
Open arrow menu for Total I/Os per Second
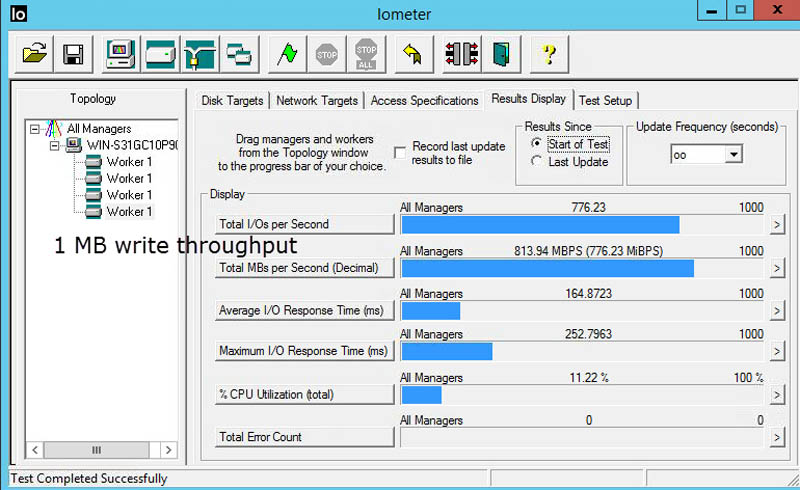coord(777,225)
